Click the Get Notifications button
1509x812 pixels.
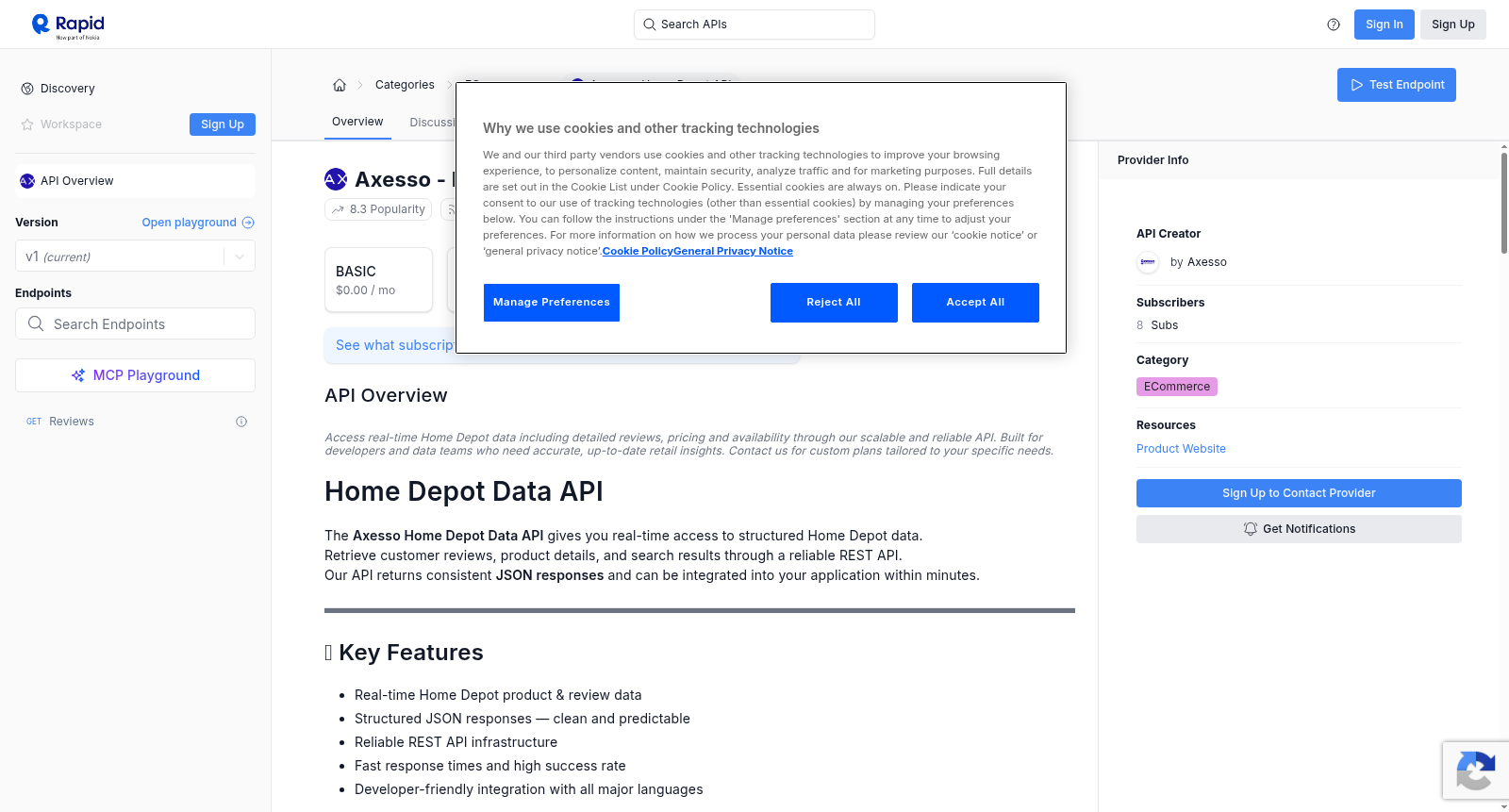(x=1299, y=529)
